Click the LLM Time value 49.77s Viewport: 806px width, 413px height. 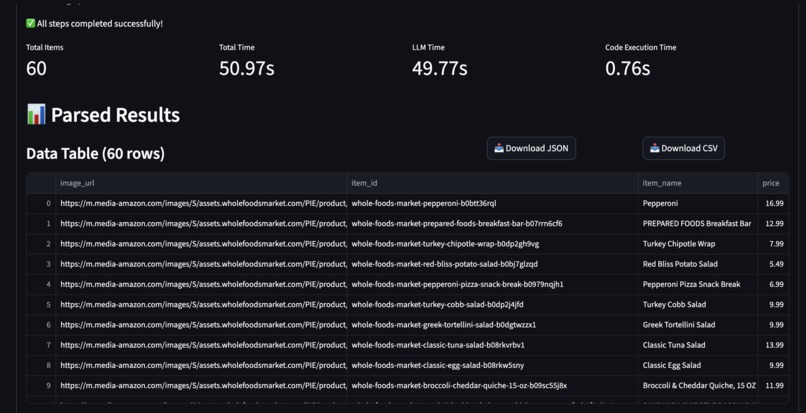(439, 68)
